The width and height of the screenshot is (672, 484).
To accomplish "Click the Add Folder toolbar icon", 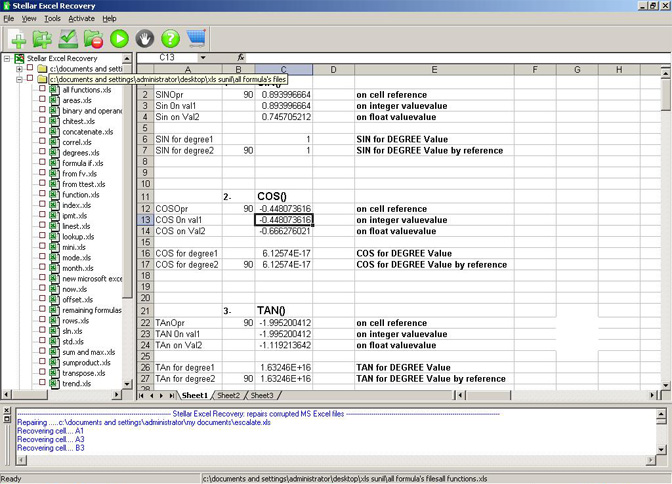I will (x=42, y=39).
